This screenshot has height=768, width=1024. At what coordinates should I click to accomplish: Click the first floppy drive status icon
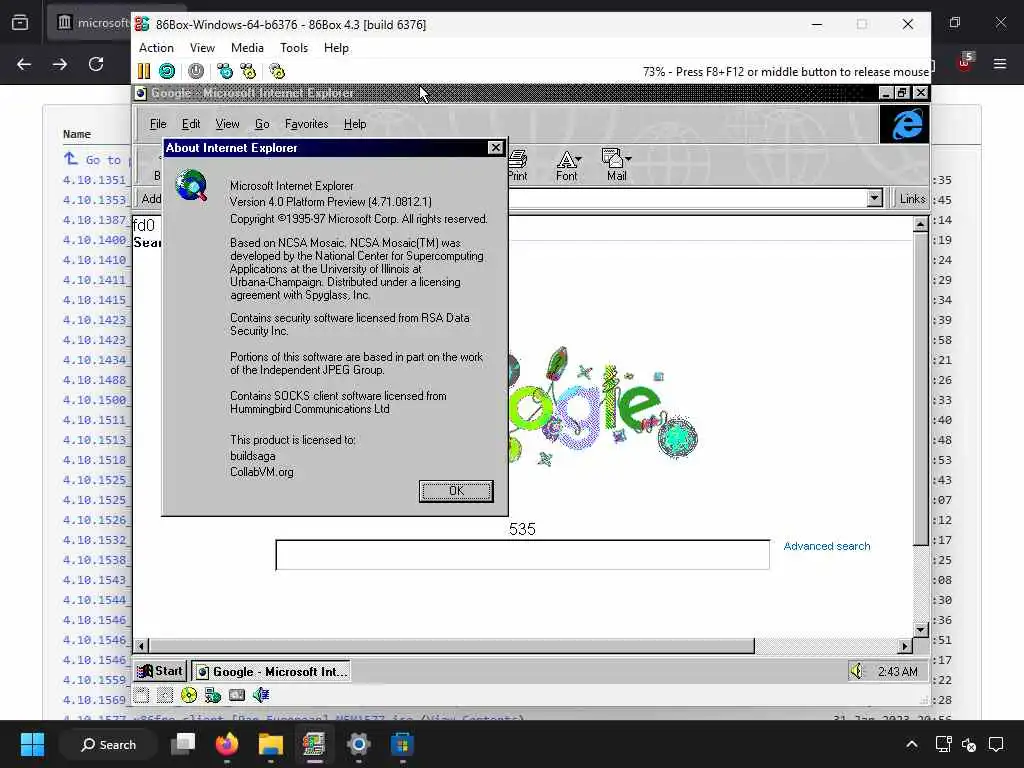click(141, 696)
